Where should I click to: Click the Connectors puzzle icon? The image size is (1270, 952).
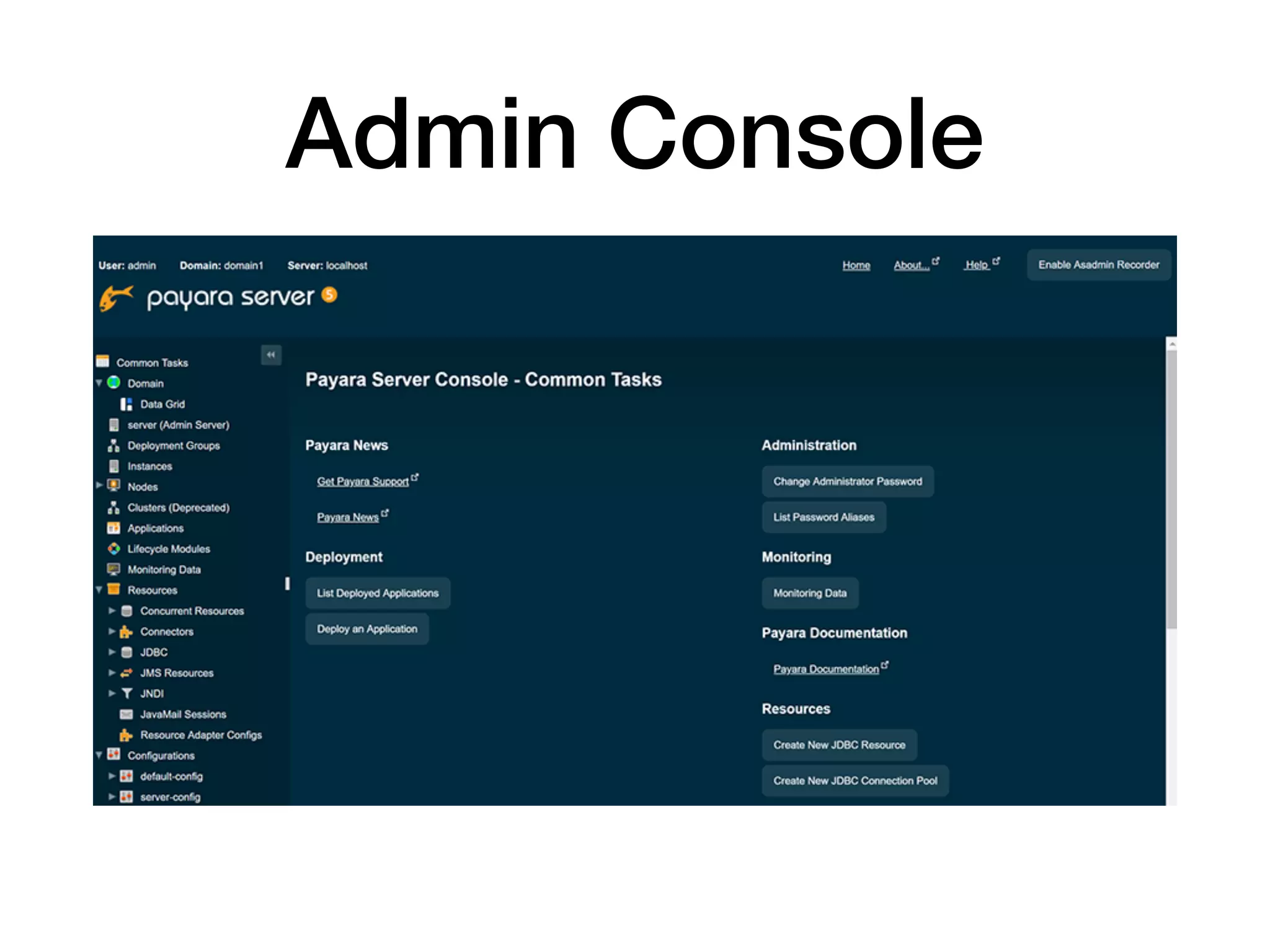click(x=127, y=631)
